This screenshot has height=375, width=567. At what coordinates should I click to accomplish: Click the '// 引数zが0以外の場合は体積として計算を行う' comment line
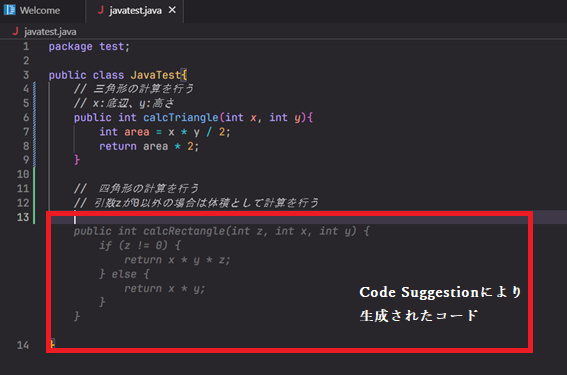[x=196, y=203]
